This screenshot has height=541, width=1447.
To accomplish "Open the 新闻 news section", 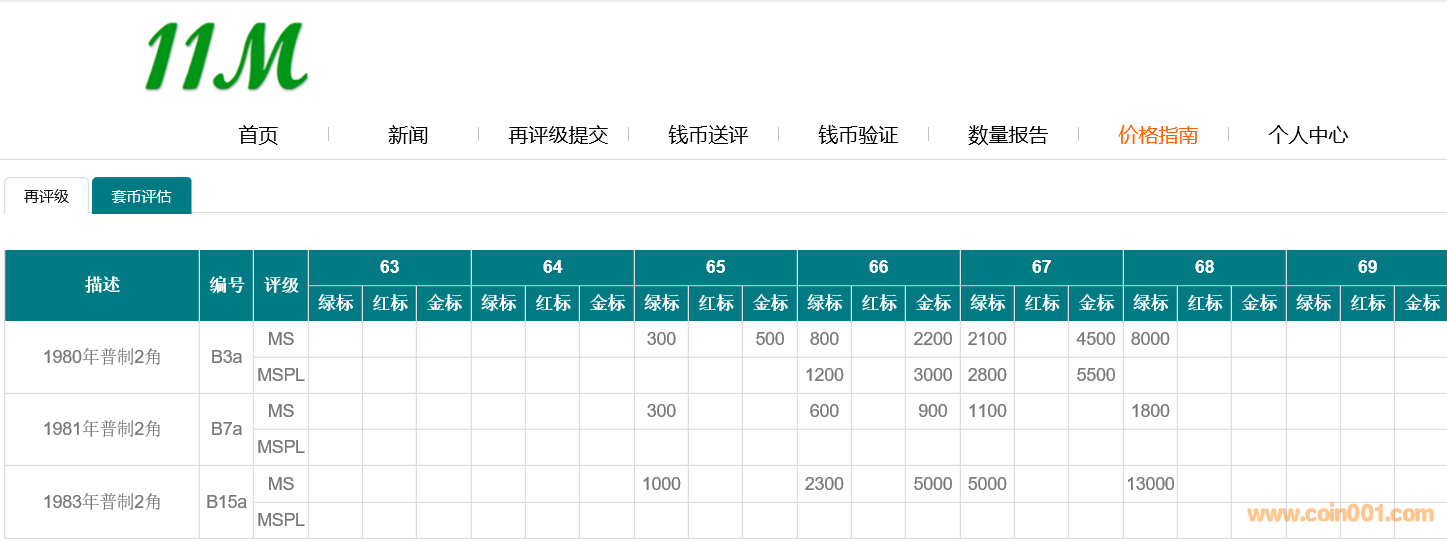I will point(408,135).
